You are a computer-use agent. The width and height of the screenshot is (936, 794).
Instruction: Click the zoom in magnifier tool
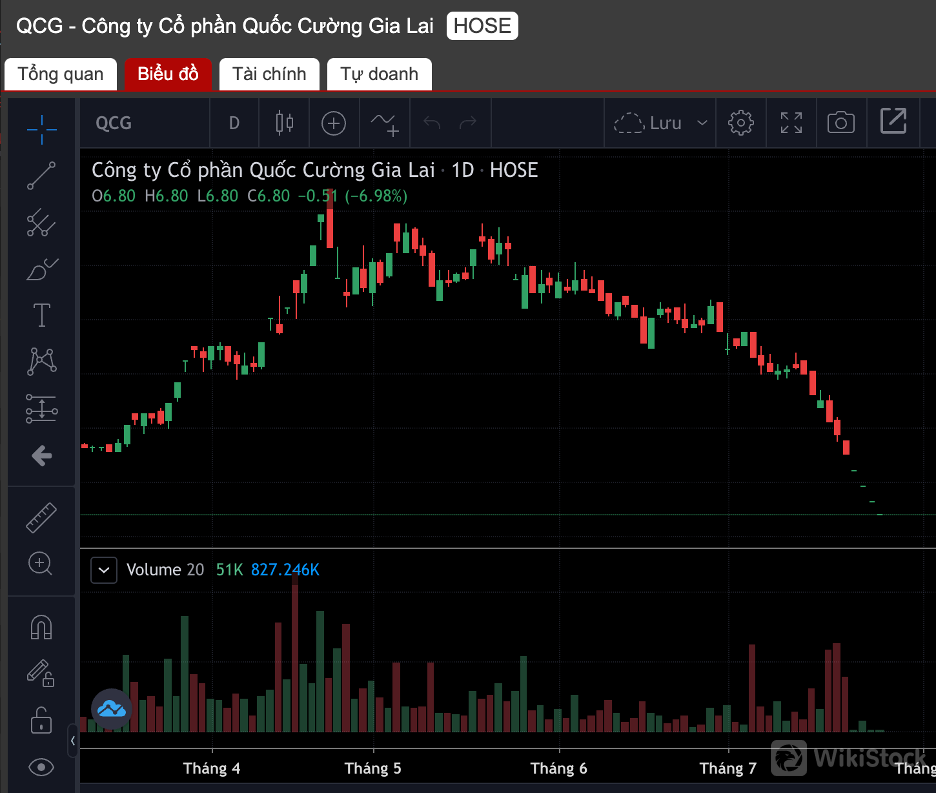pyautogui.click(x=41, y=564)
